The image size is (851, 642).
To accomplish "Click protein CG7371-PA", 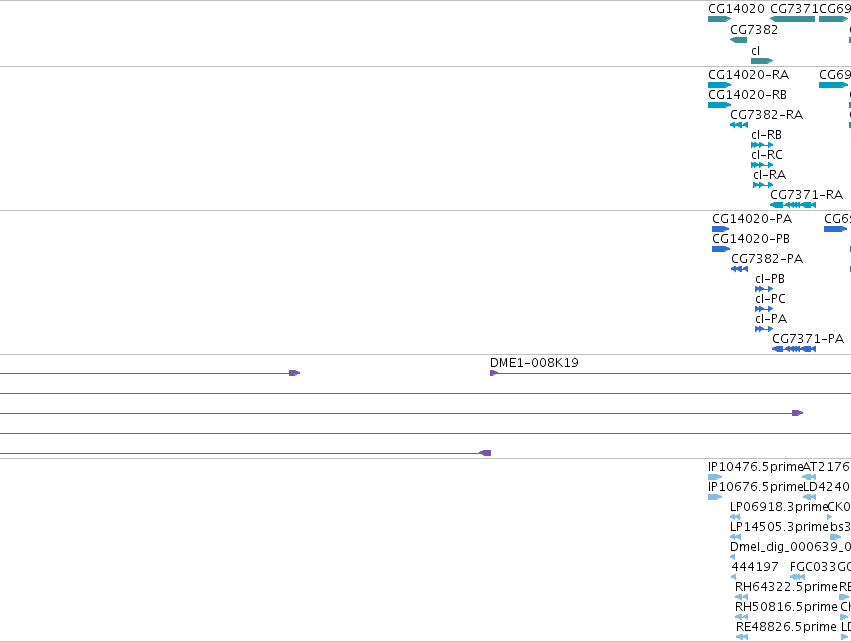I will pos(794,349).
